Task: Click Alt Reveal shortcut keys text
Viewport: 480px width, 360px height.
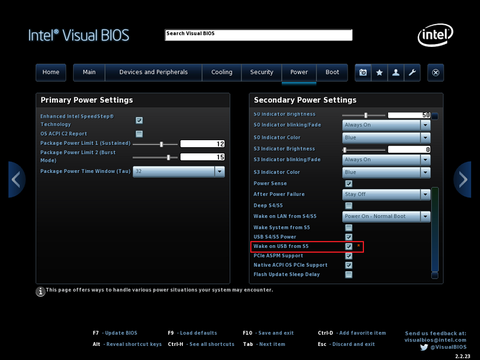Action: point(127,344)
